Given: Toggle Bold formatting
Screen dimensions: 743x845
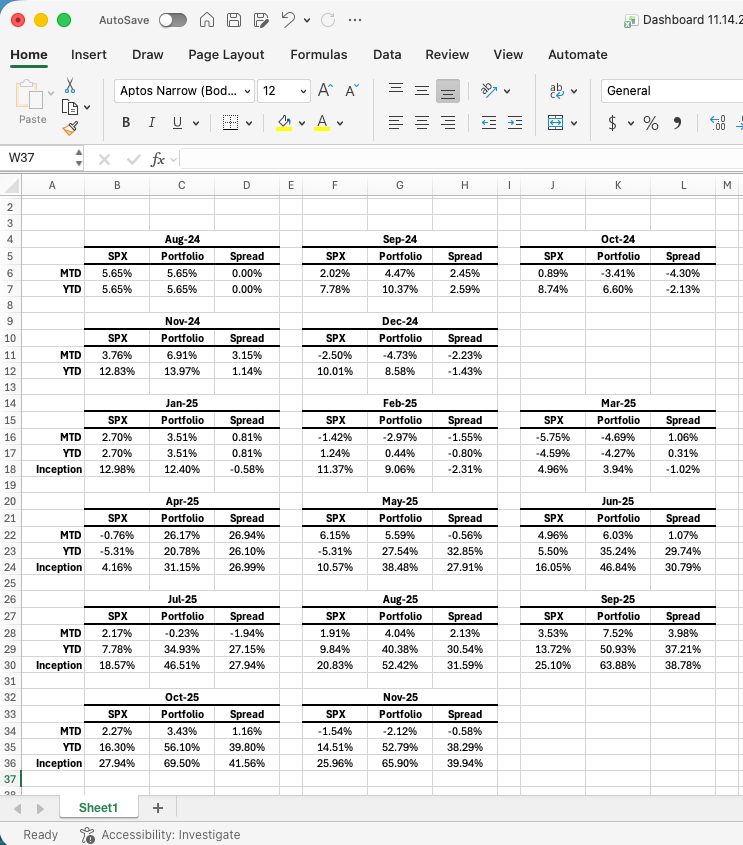Looking at the screenshot, I should pyautogui.click(x=126, y=123).
